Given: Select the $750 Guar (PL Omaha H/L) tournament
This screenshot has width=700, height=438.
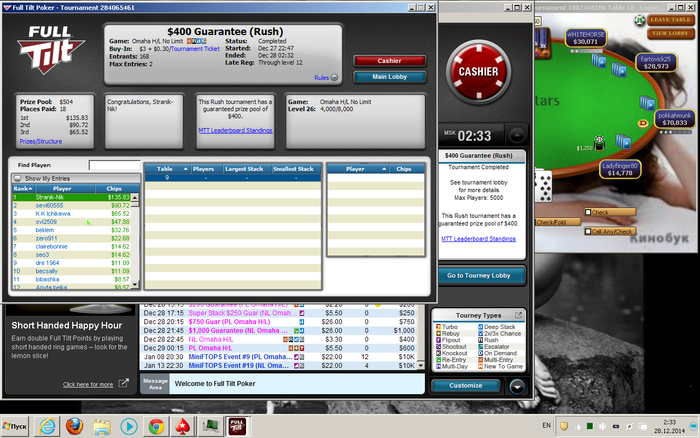Looking at the screenshot, I should coord(279,321).
